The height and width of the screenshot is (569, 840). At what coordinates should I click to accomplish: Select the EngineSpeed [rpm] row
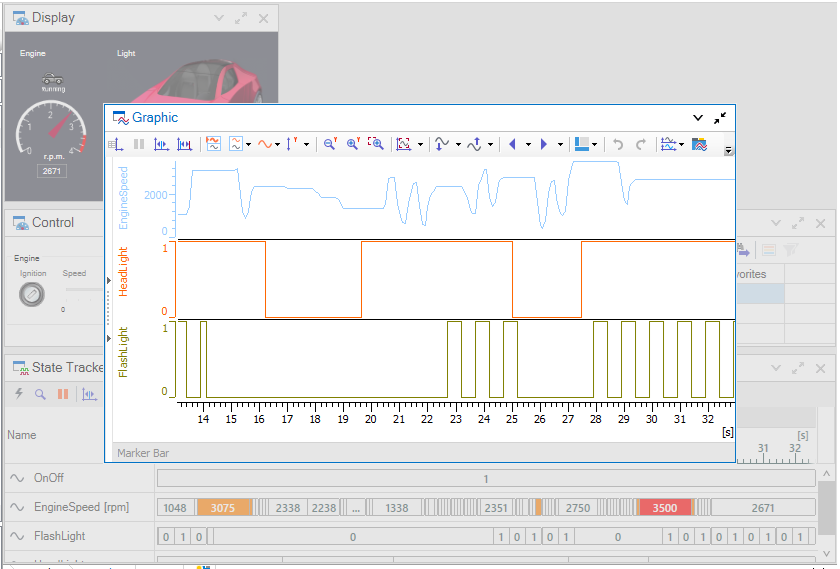(x=411, y=507)
